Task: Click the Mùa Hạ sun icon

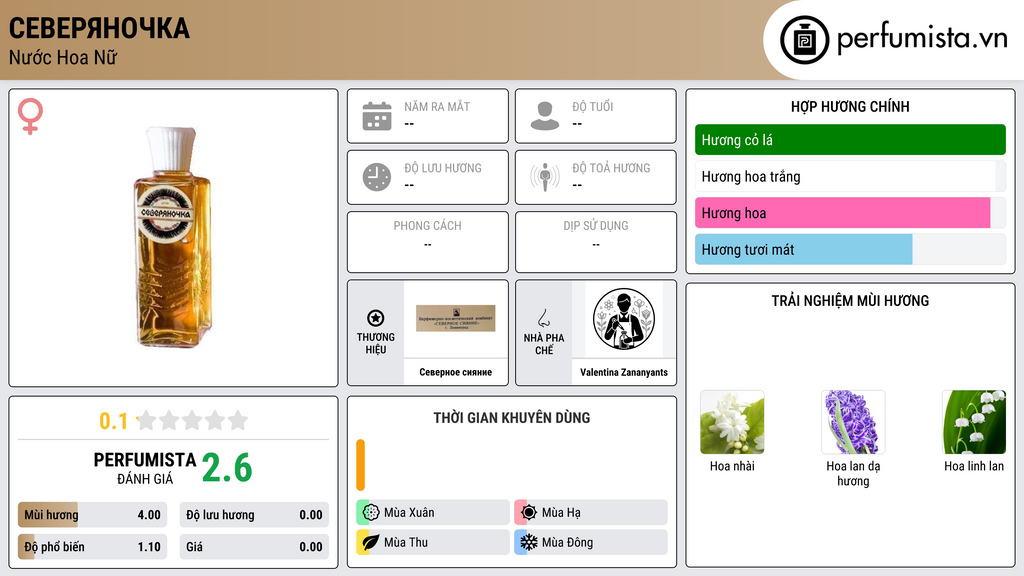Action: (x=529, y=513)
